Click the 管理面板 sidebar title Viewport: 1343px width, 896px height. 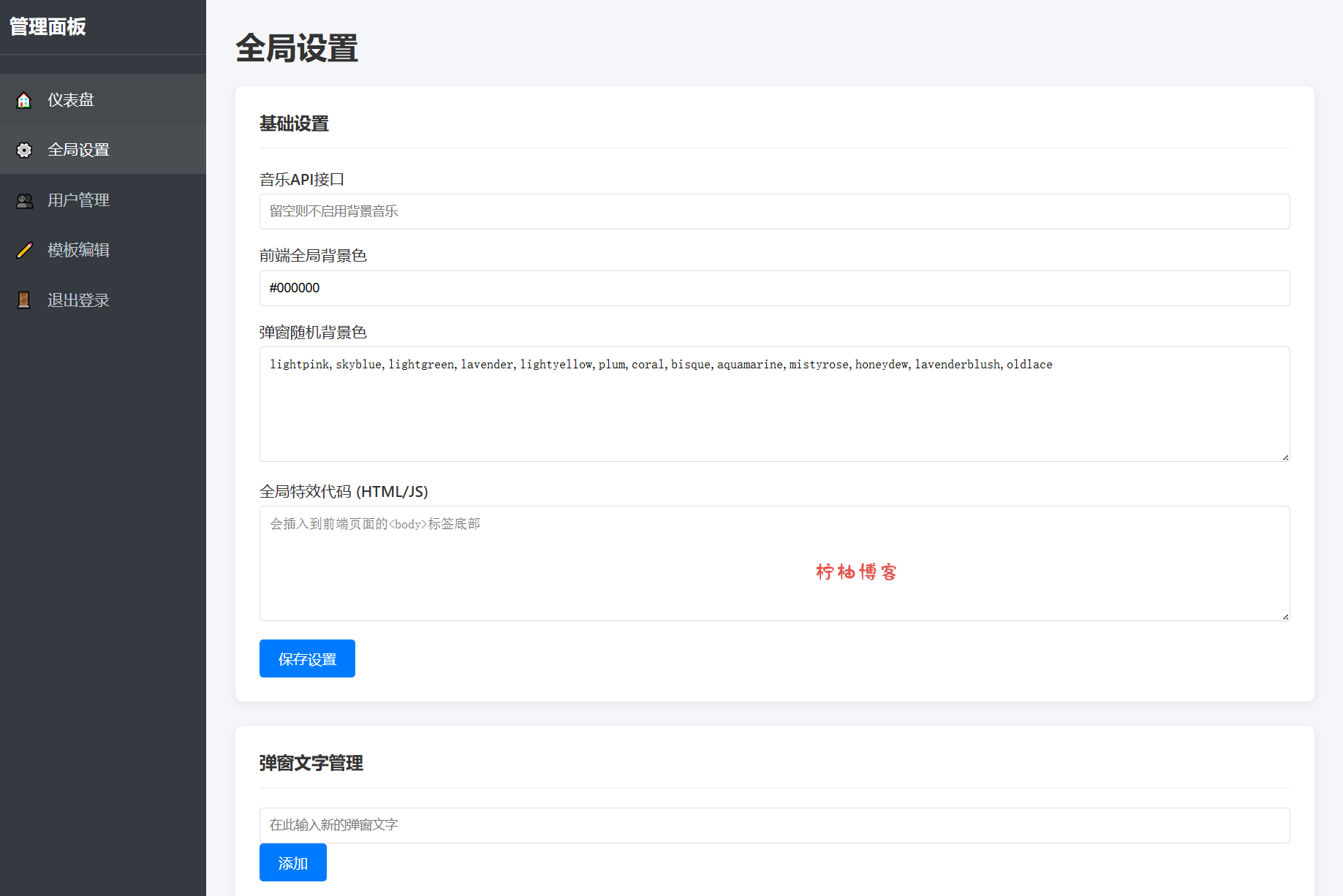coord(48,27)
